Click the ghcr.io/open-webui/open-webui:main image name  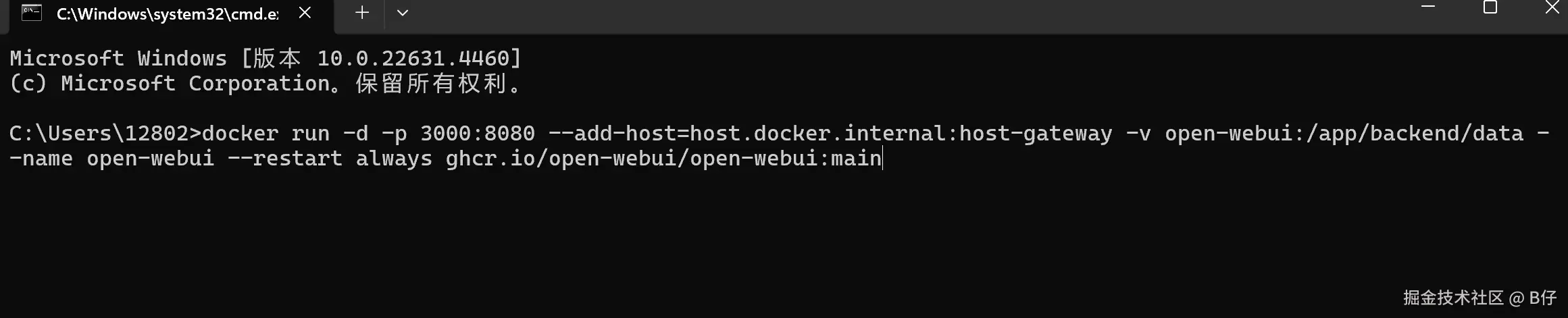pos(663,159)
